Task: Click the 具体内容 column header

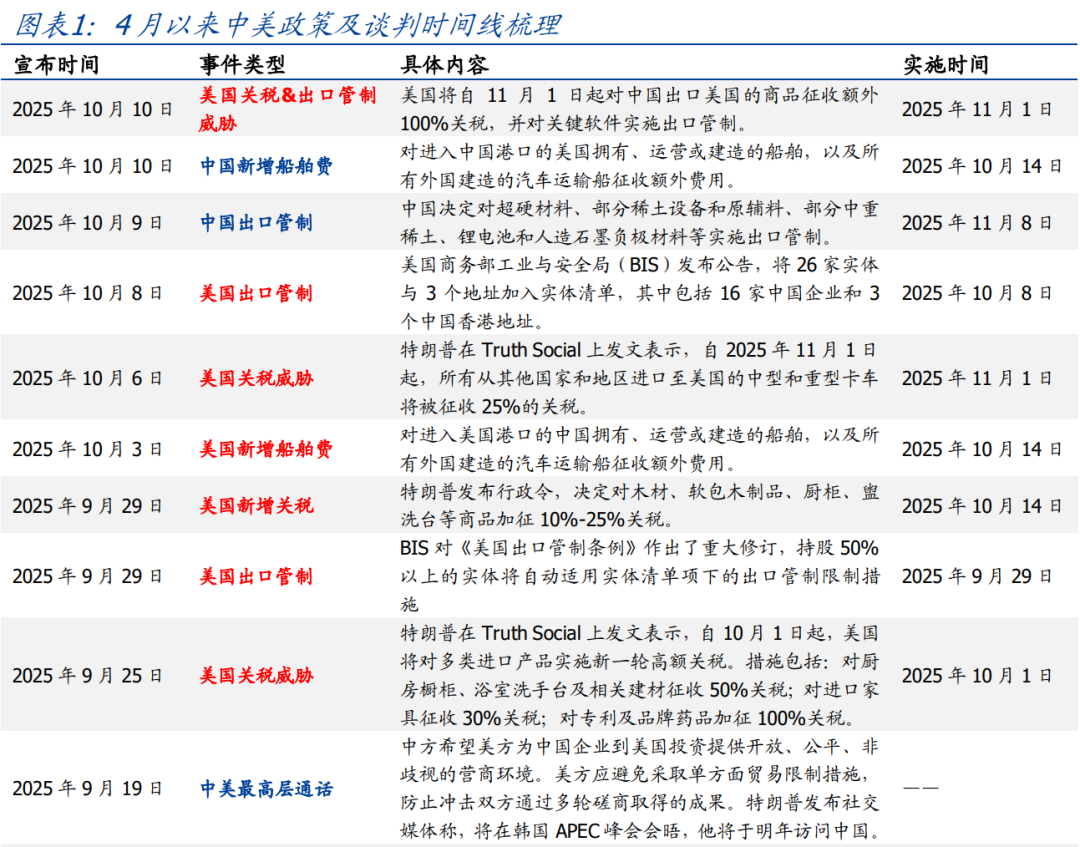Action: (x=444, y=65)
